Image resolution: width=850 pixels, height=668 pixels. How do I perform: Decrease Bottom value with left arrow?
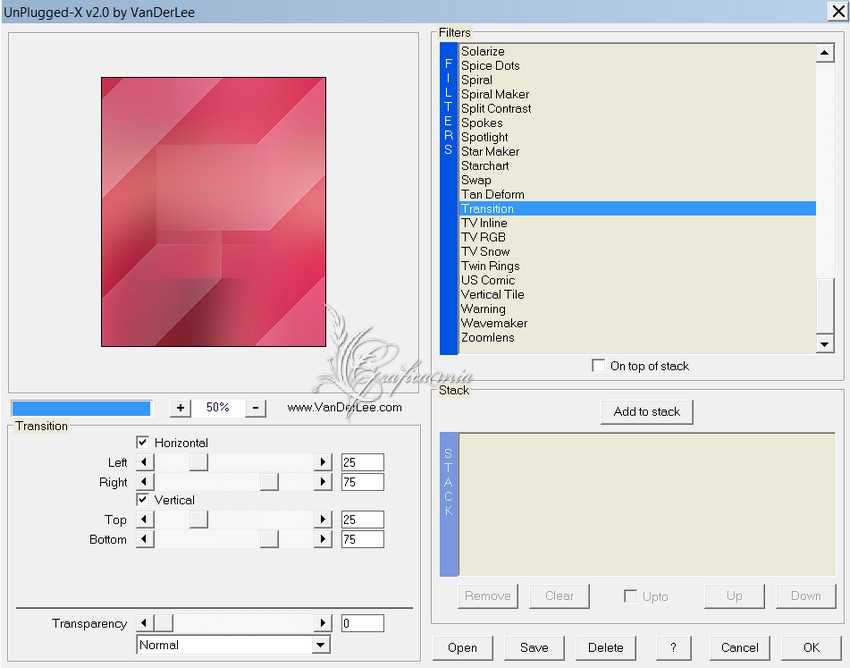pos(145,539)
